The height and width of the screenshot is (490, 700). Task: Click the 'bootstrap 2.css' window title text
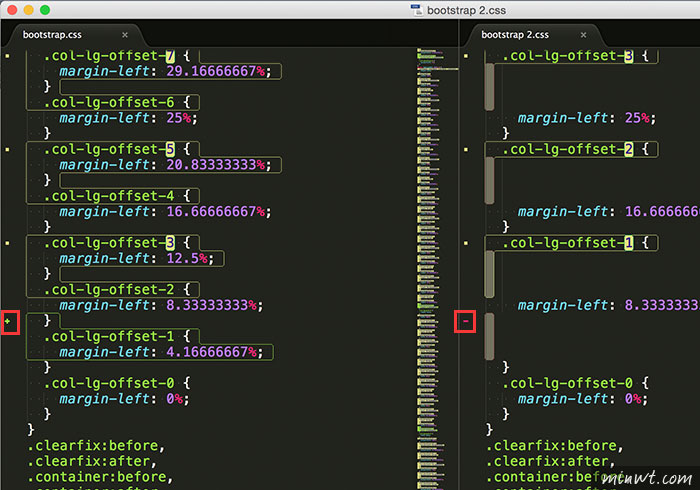[x=466, y=10]
